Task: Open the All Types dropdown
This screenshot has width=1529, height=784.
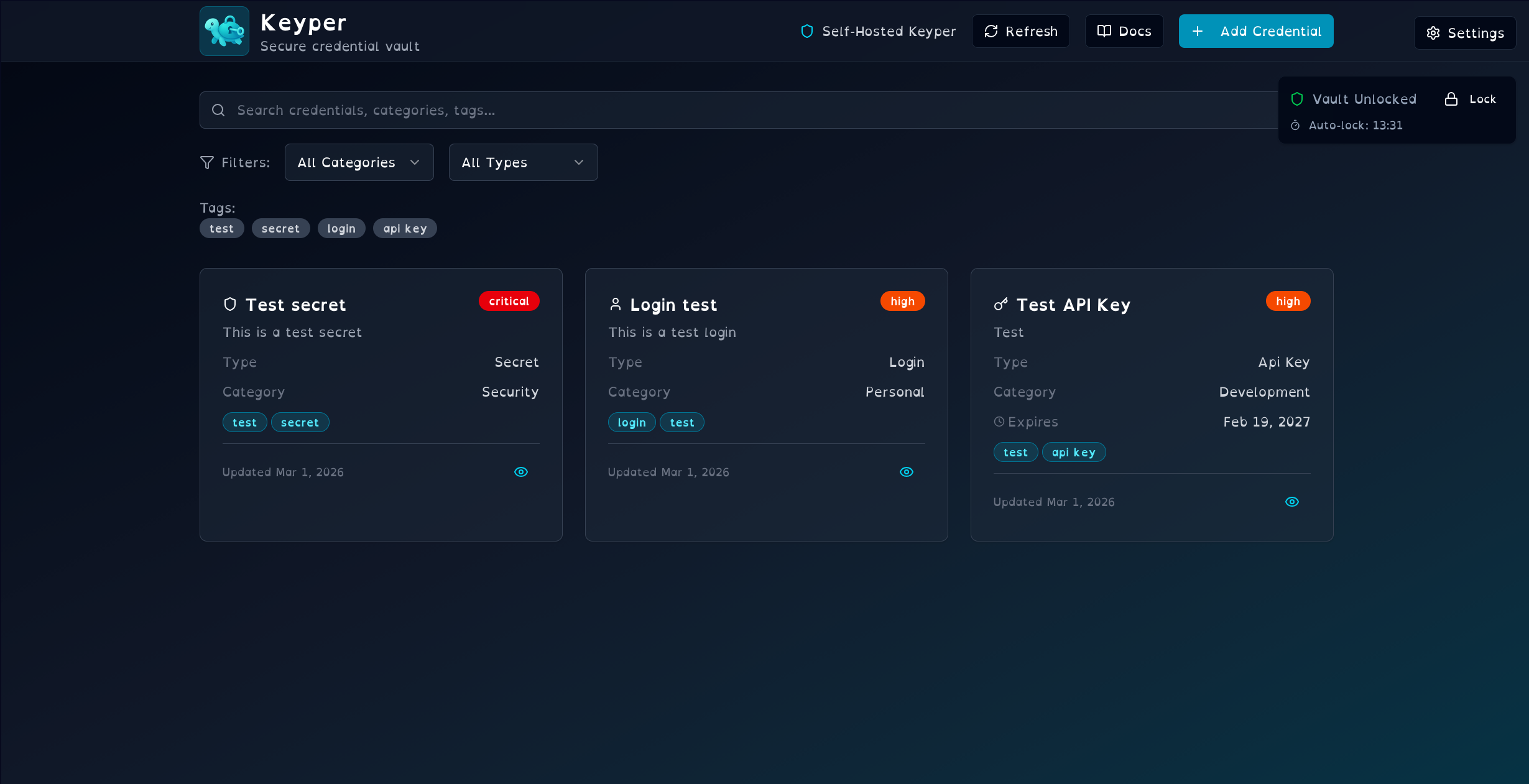Action: pyautogui.click(x=522, y=162)
